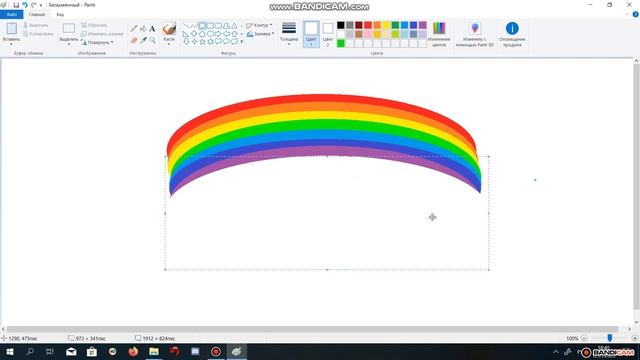The width and height of the screenshot is (640, 360).
Task: Open Firefox from the taskbar
Action: tap(133, 351)
